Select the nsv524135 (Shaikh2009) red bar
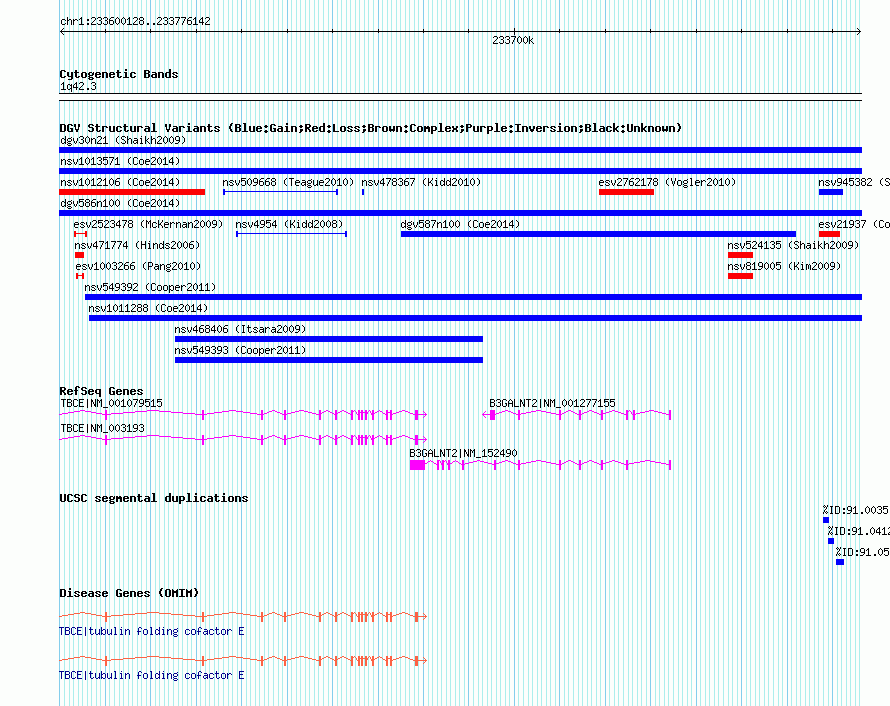 coord(740,255)
